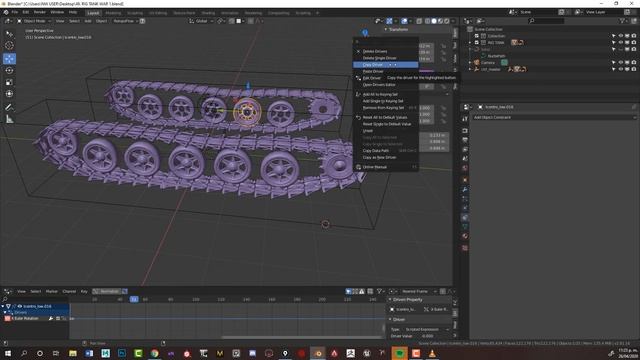Open Tool settings tab in Properties editor
The image size is (640, 360).
[465, 118]
